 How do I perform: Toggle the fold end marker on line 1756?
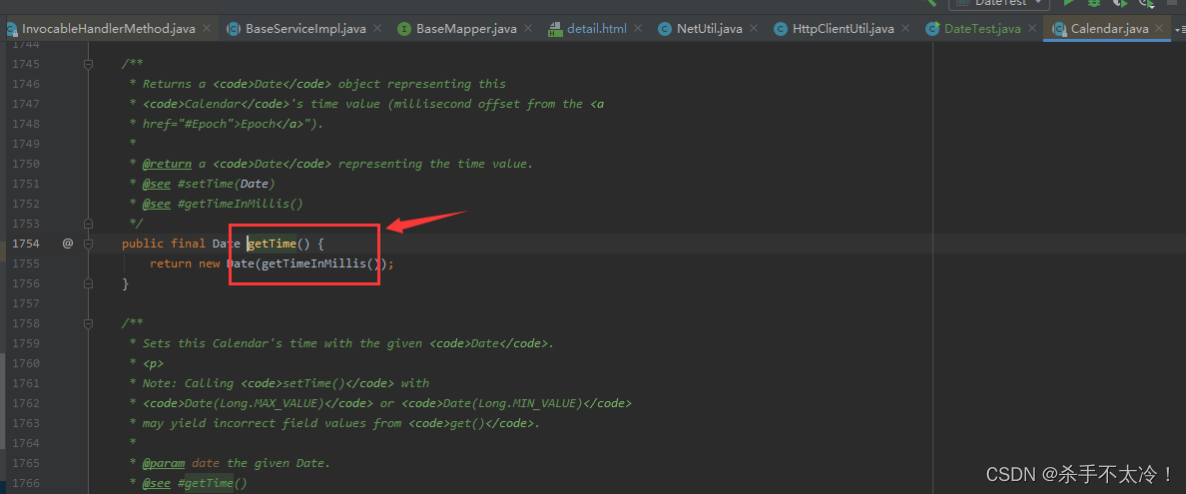88,283
